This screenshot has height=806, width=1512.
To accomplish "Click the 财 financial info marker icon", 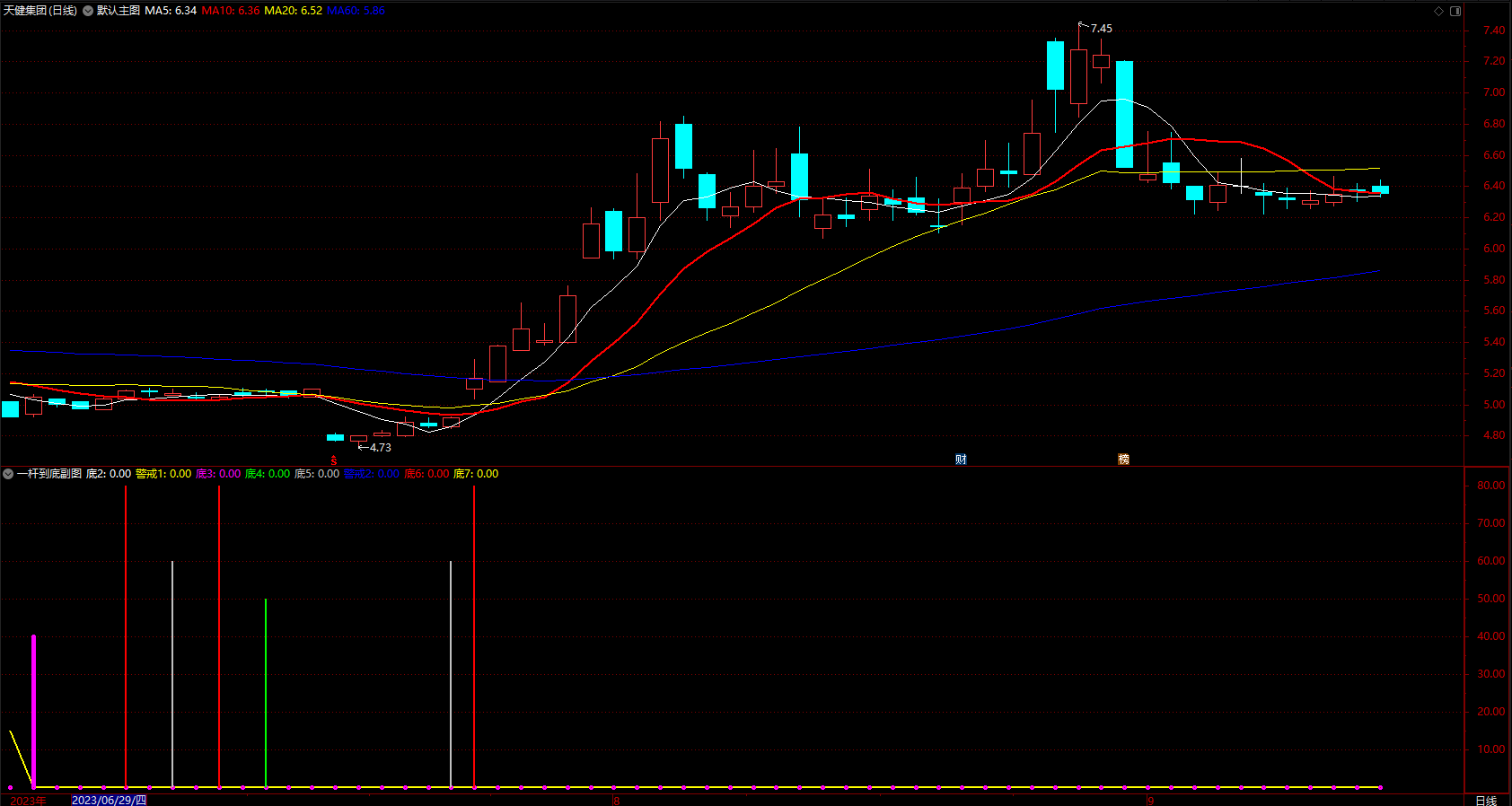I will 961,460.
